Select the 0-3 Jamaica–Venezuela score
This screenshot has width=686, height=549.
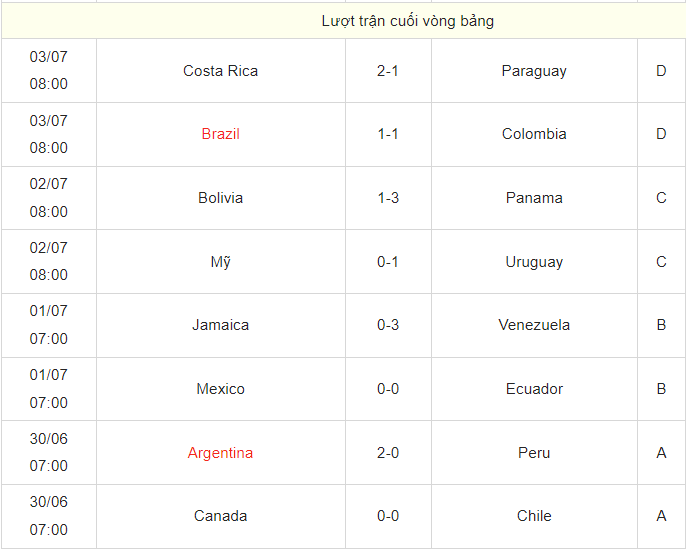(x=388, y=325)
